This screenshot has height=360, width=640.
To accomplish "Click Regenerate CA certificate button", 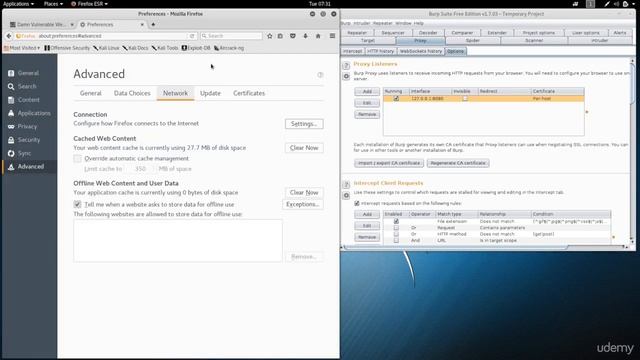I will [458, 163].
